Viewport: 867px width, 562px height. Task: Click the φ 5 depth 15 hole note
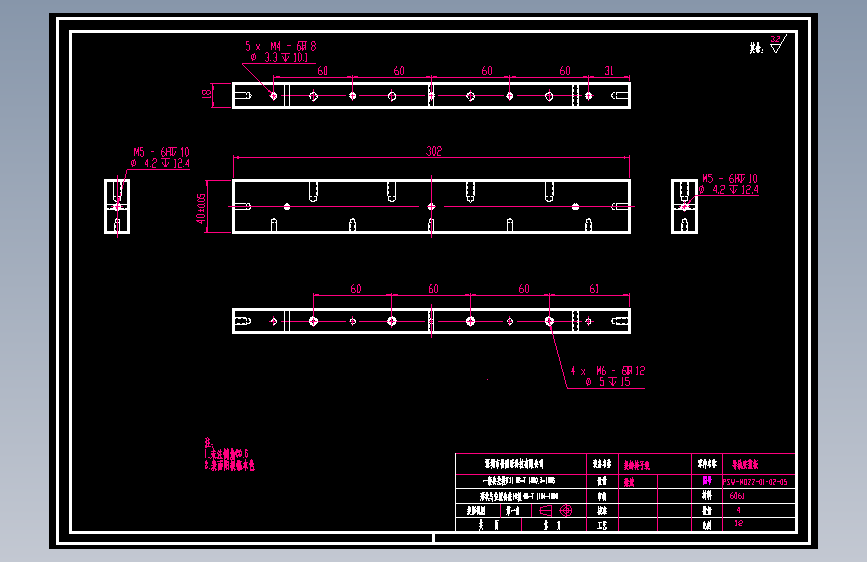[x=608, y=382]
